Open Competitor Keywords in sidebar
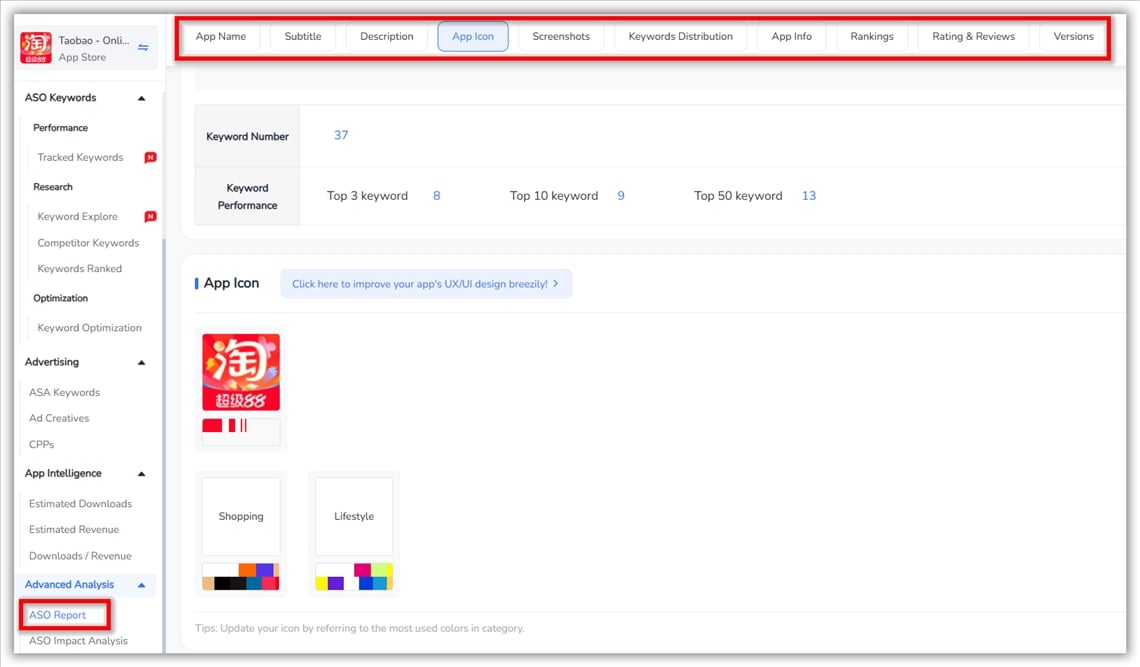1140x667 pixels. coord(88,243)
